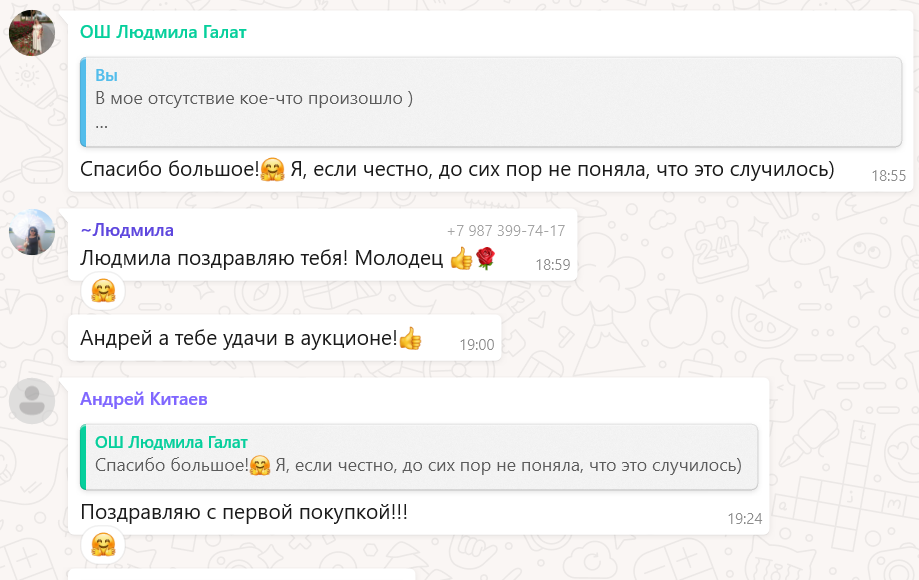Open sender name "Андрей Китаев"
The height and width of the screenshot is (580, 919).
pyautogui.click(x=144, y=399)
